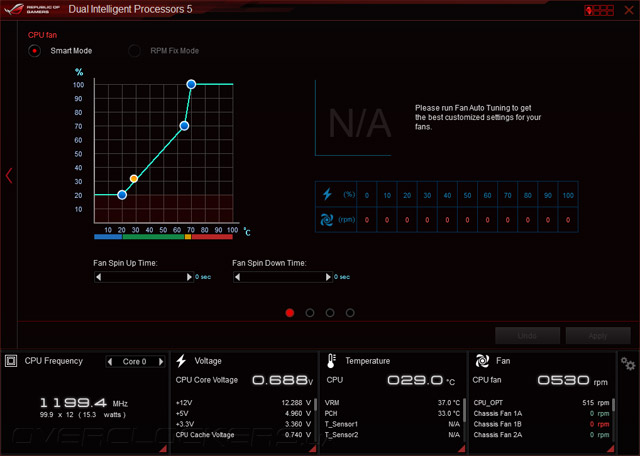Click the orange current-temperature point on curve
Viewport: 640px width, 456px height.
click(133, 178)
